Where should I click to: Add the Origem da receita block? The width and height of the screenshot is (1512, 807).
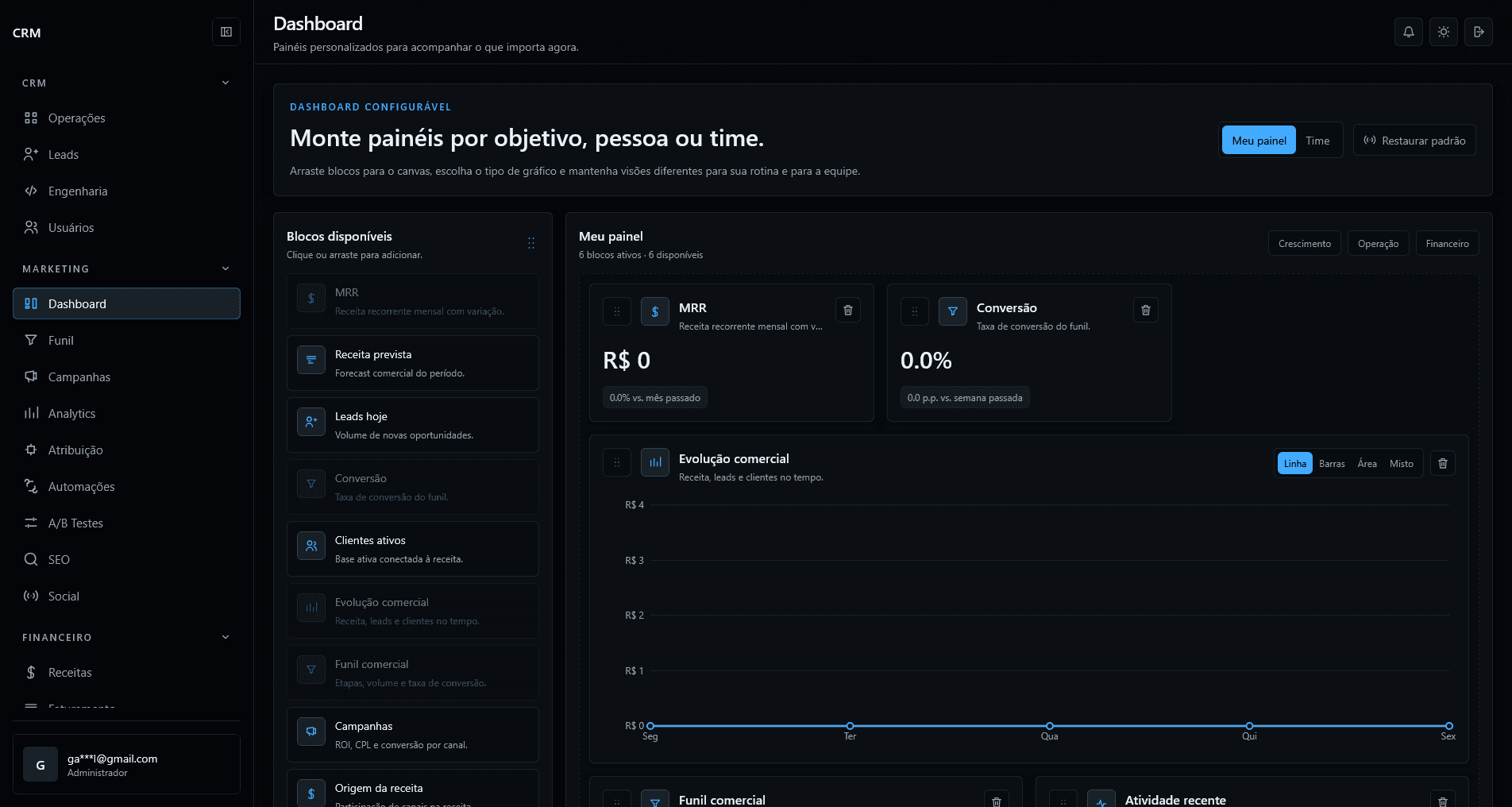click(x=412, y=788)
